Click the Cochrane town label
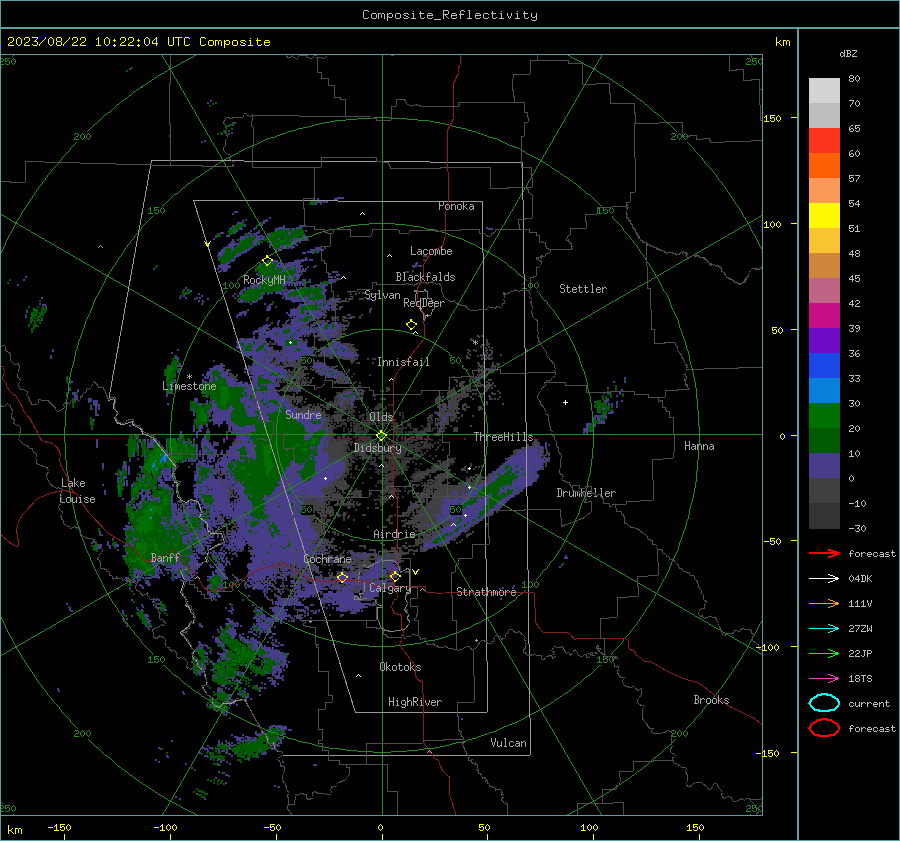Screen dimensions: 900x841 (327, 559)
